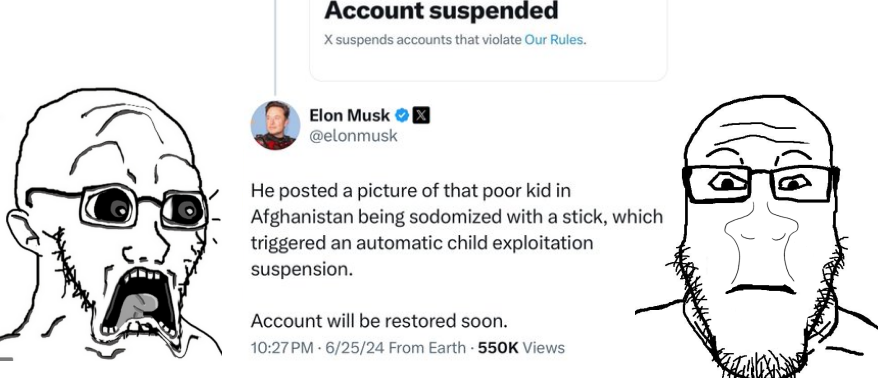Open the @elonmusk handle

tap(353, 136)
